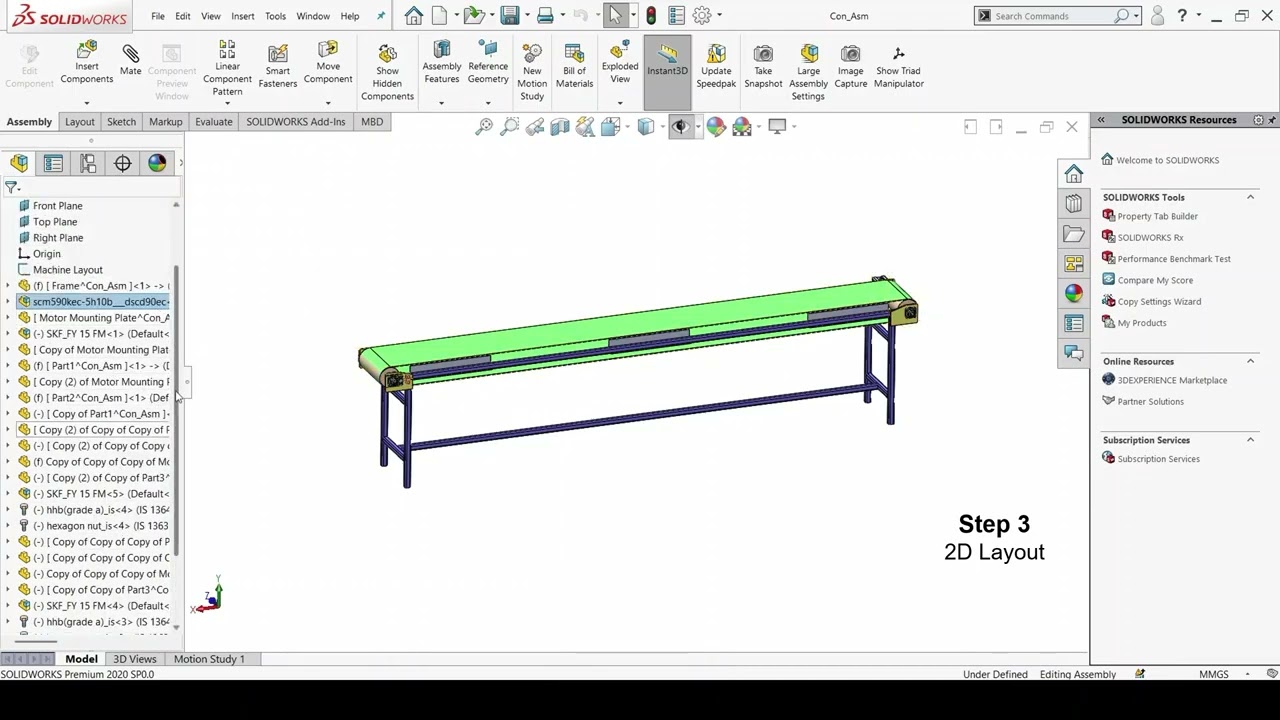
Task: Click the Search Commands field
Action: click(1052, 16)
